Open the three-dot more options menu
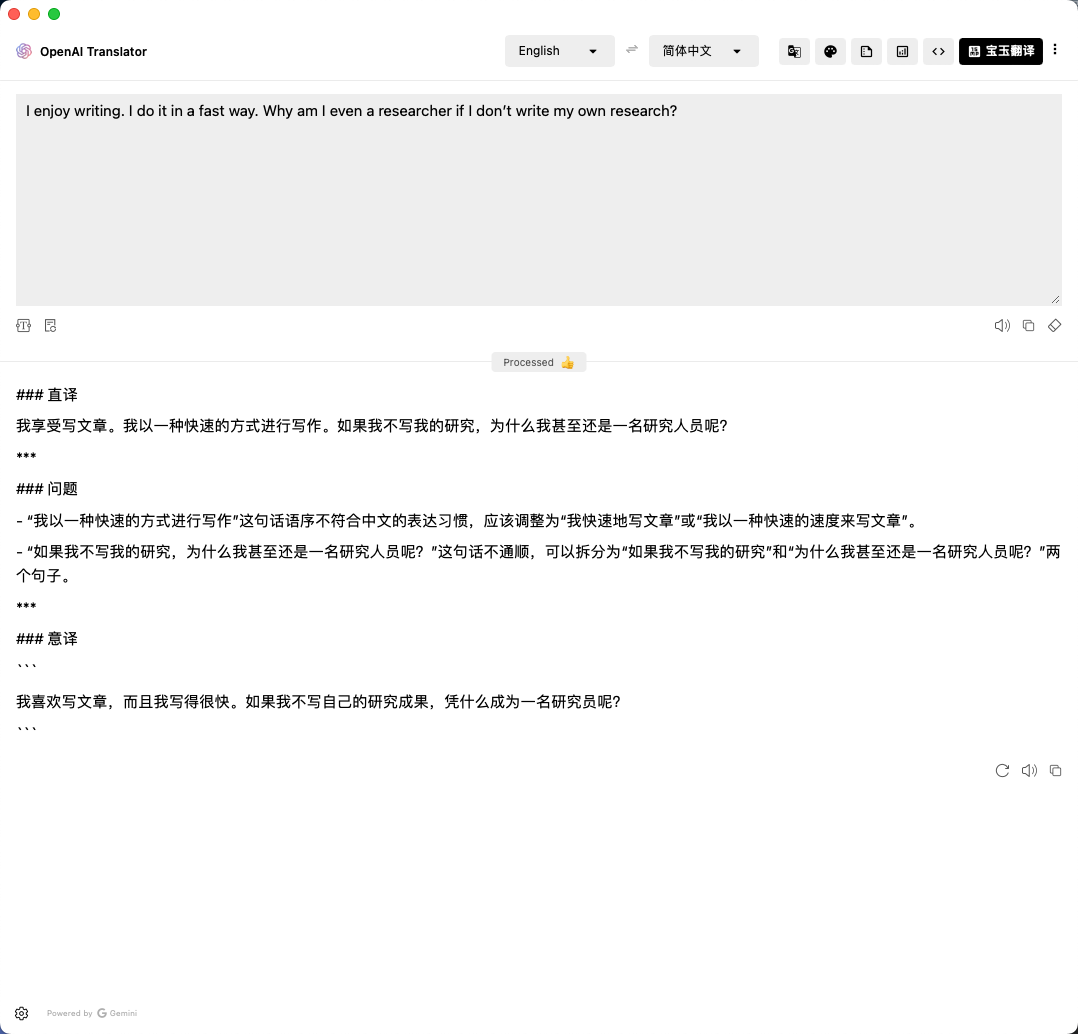This screenshot has width=1078, height=1034. point(1055,50)
